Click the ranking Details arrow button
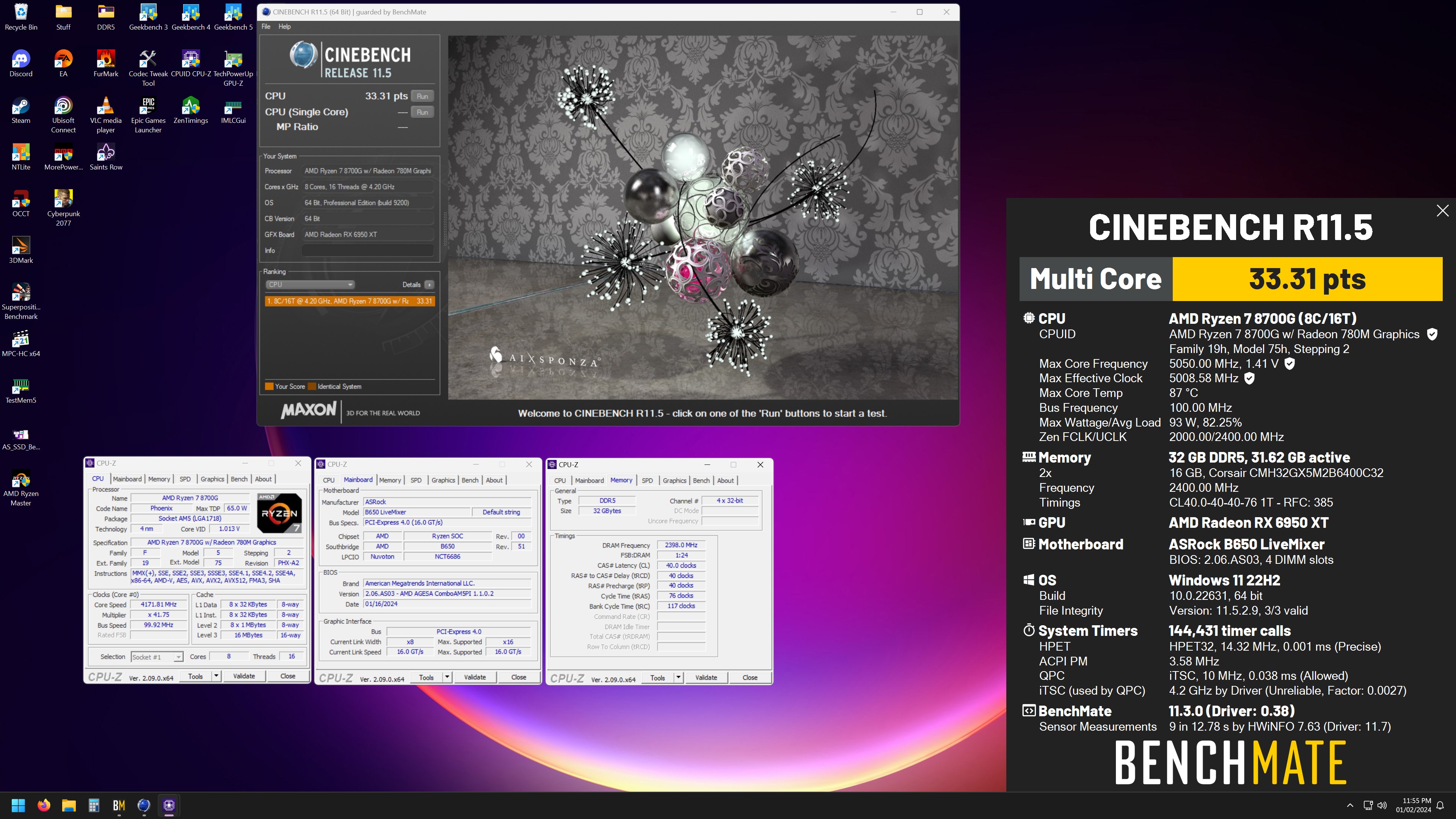 pyautogui.click(x=430, y=284)
